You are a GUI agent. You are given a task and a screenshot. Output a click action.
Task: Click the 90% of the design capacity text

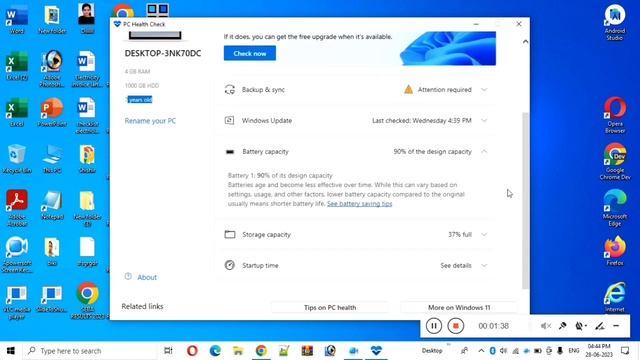coord(432,151)
